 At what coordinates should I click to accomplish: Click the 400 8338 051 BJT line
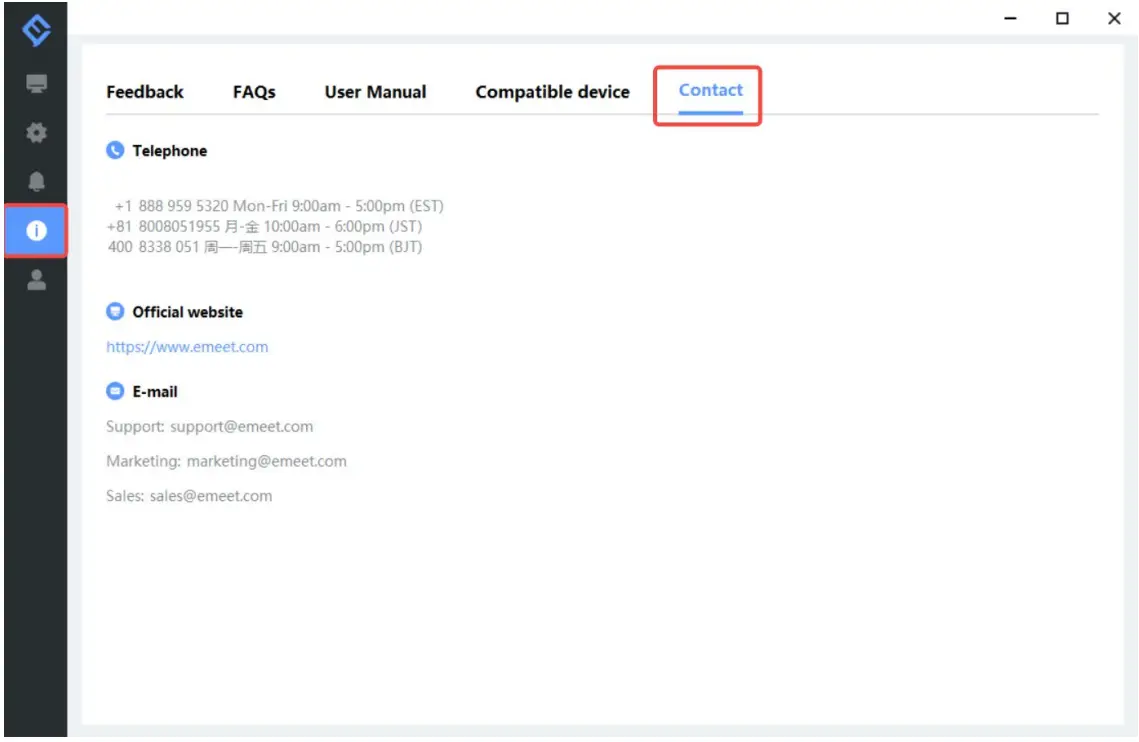coord(265,246)
